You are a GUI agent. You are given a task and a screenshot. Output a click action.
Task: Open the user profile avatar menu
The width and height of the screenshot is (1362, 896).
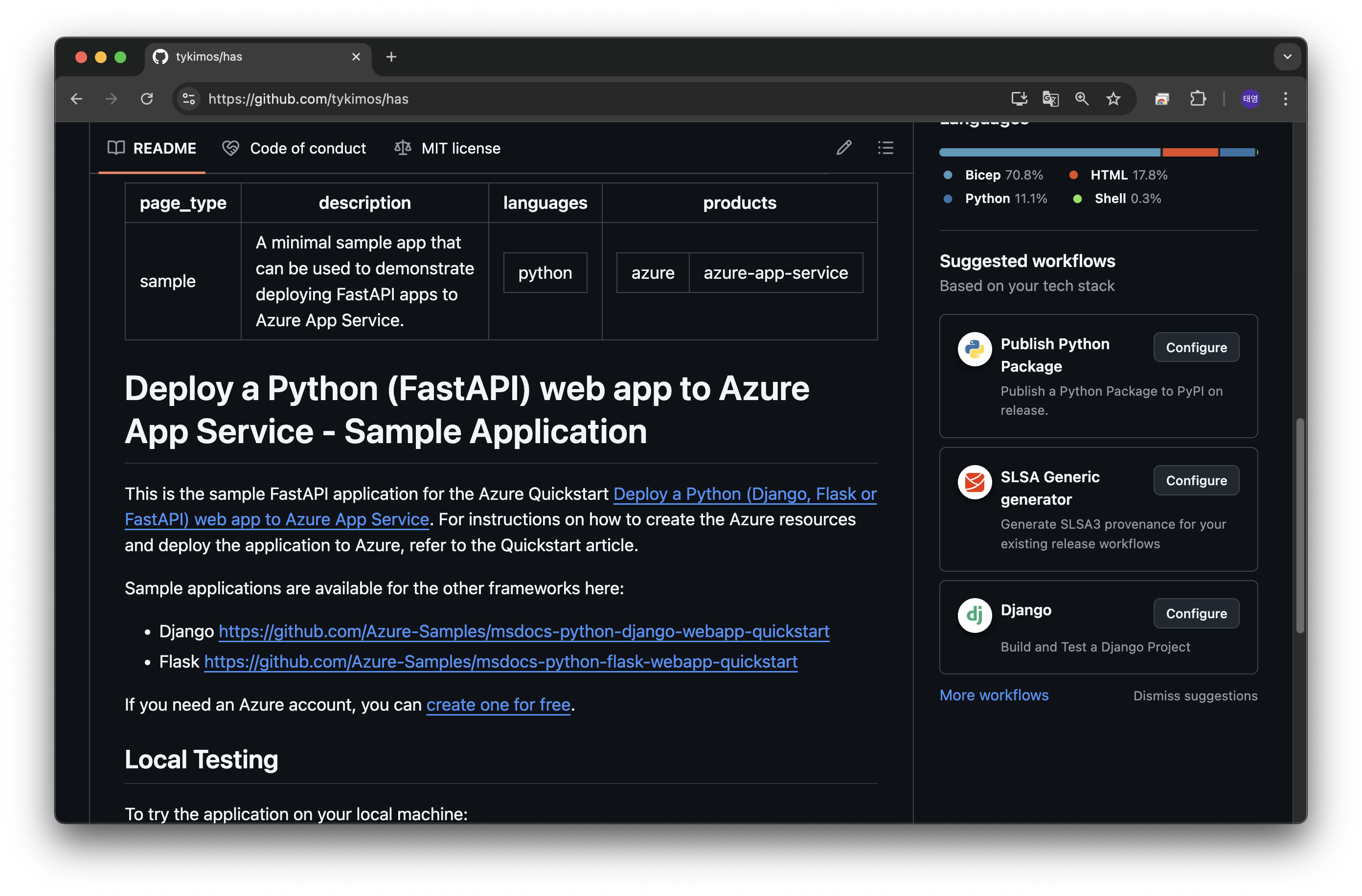point(1250,99)
